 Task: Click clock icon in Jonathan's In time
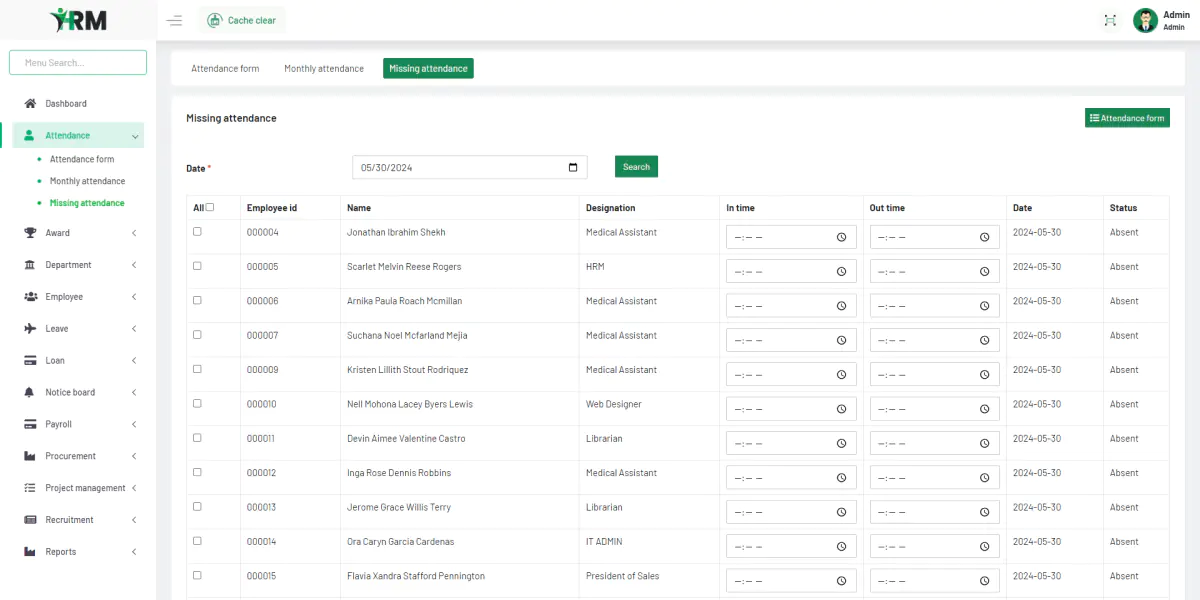tap(841, 237)
